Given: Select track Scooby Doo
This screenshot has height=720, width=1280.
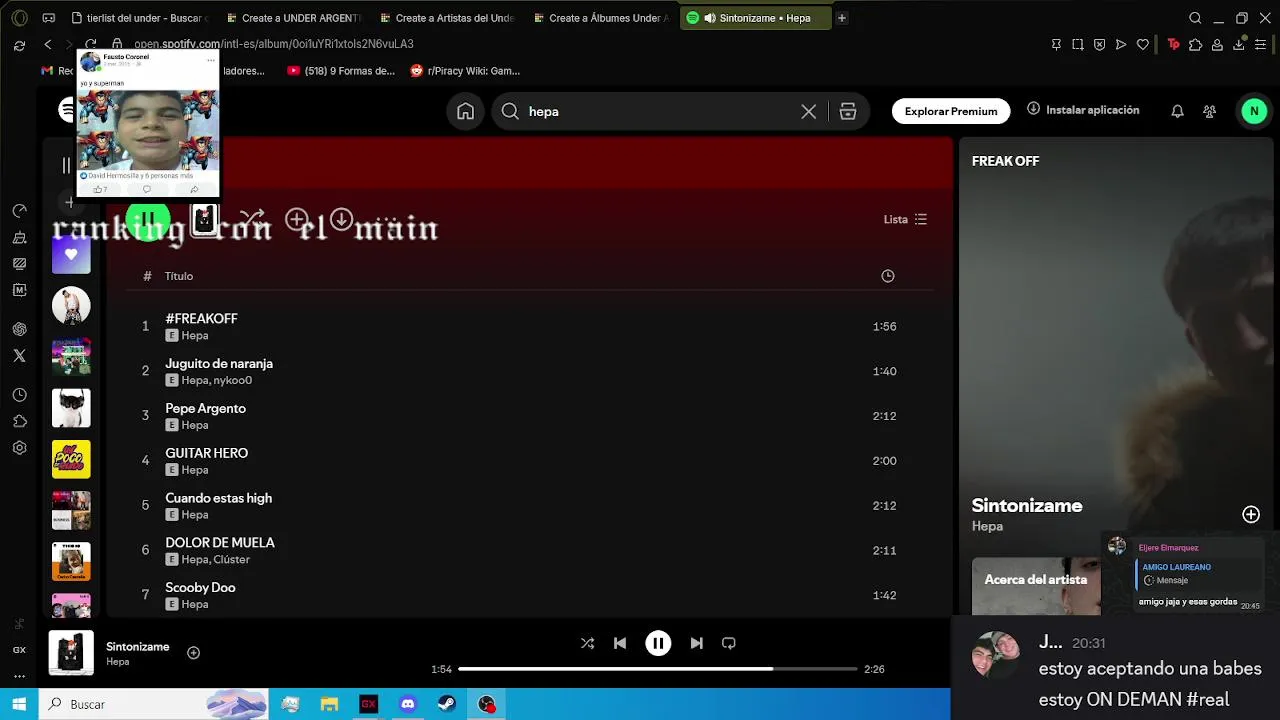Looking at the screenshot, I should pyautogui.click(x=530, y=595).
